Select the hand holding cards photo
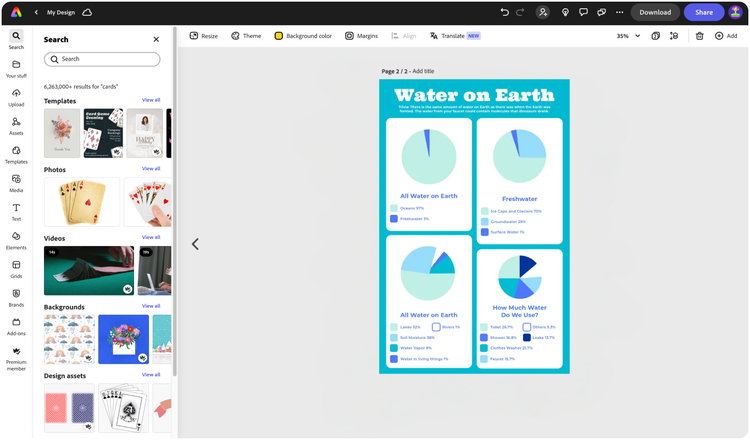Screen dimensions: 750x440 pos(148,202)
